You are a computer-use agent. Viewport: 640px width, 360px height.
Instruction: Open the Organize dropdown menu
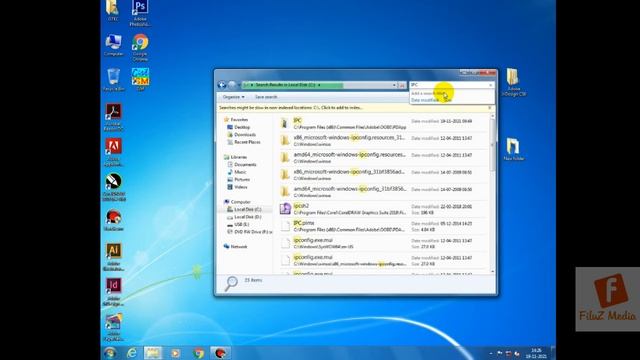(x=233, y=97)
